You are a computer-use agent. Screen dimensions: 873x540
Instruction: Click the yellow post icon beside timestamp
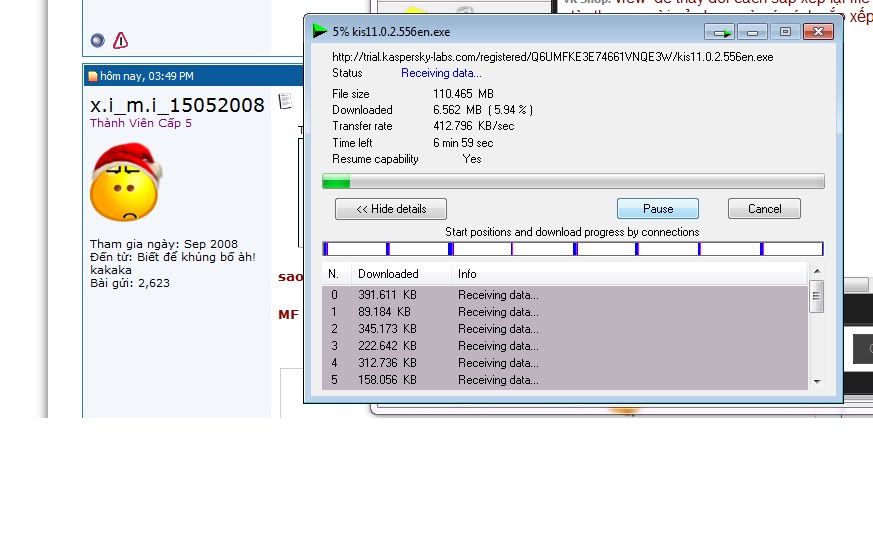click(93, 76)
